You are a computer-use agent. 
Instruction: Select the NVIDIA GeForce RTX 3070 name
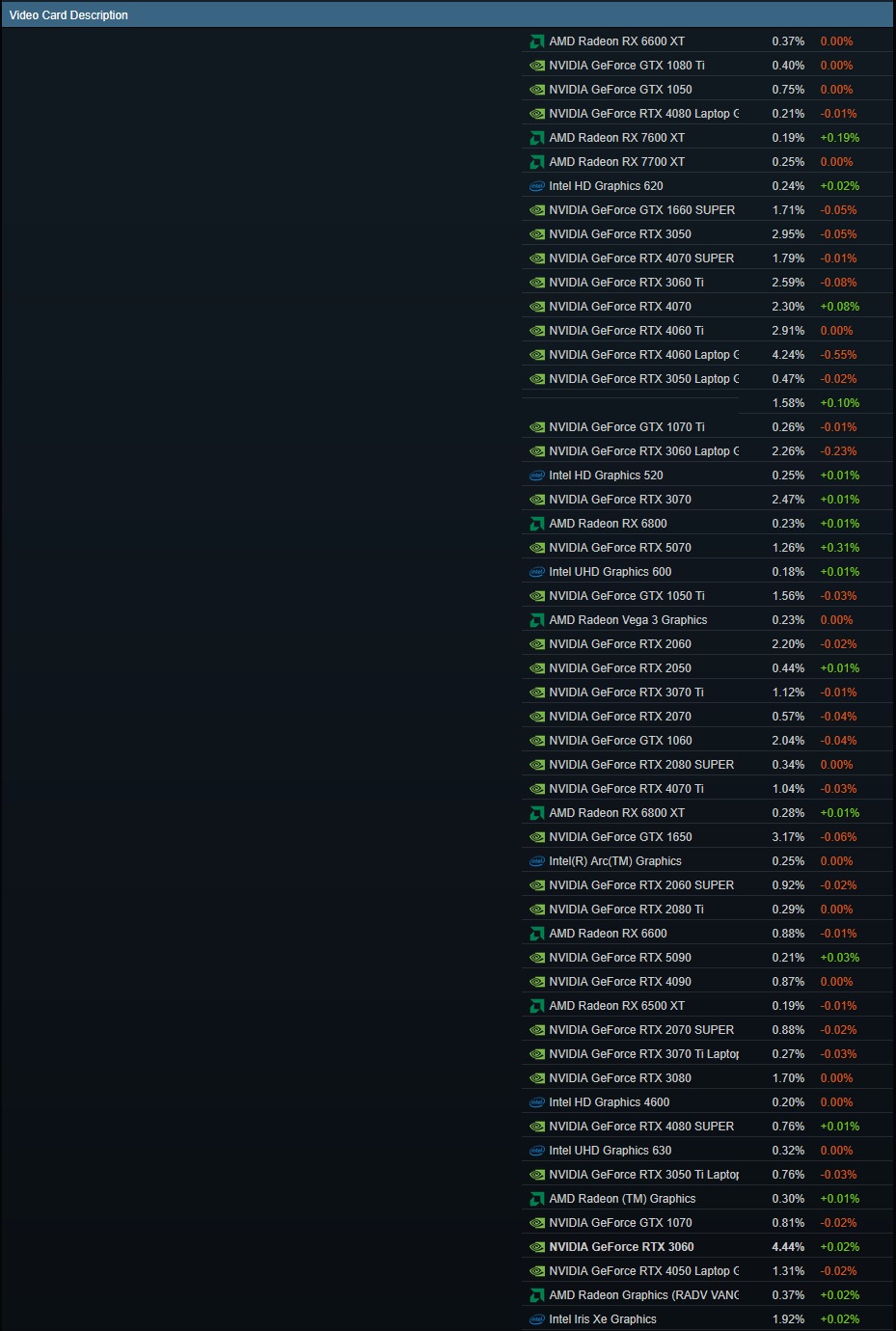620,500
